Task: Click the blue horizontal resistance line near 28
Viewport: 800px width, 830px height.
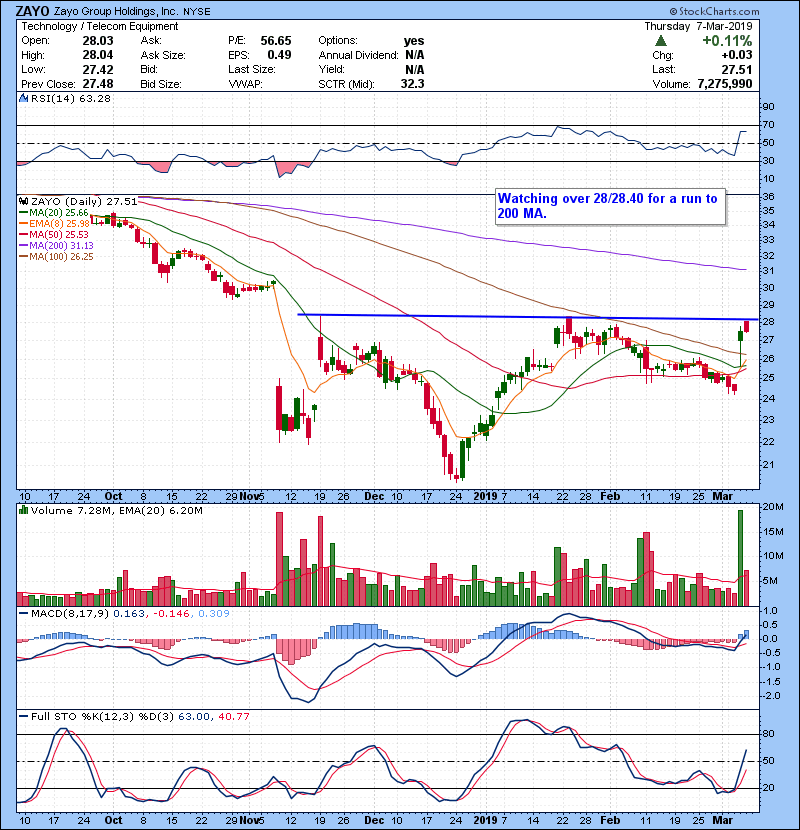Action: (528, 317)
